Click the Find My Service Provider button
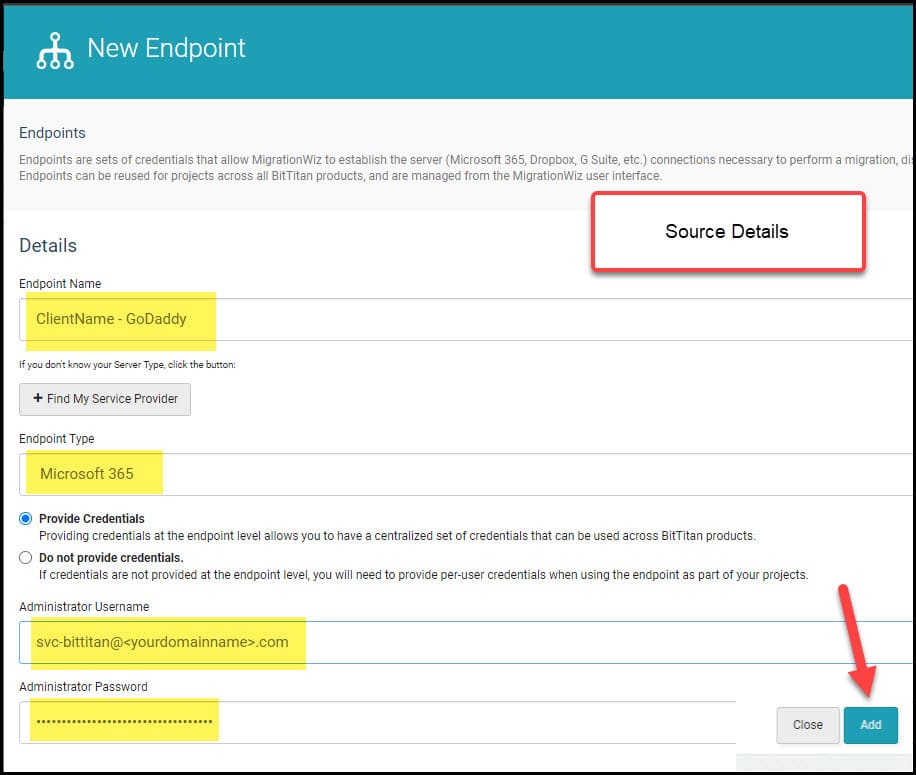The width and height of the screenshot is (916, 775). pyautogui.click(x=105, y=399)
